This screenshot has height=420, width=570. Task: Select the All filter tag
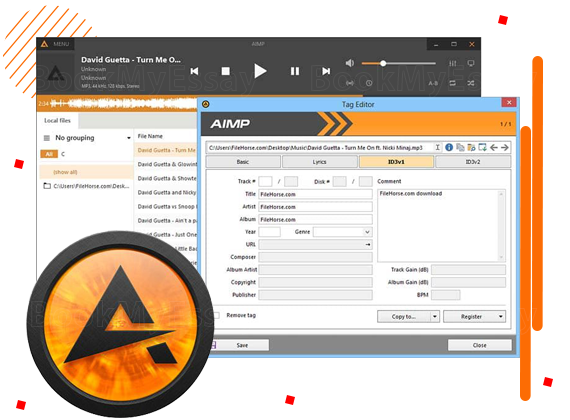[x=49, y=154]
